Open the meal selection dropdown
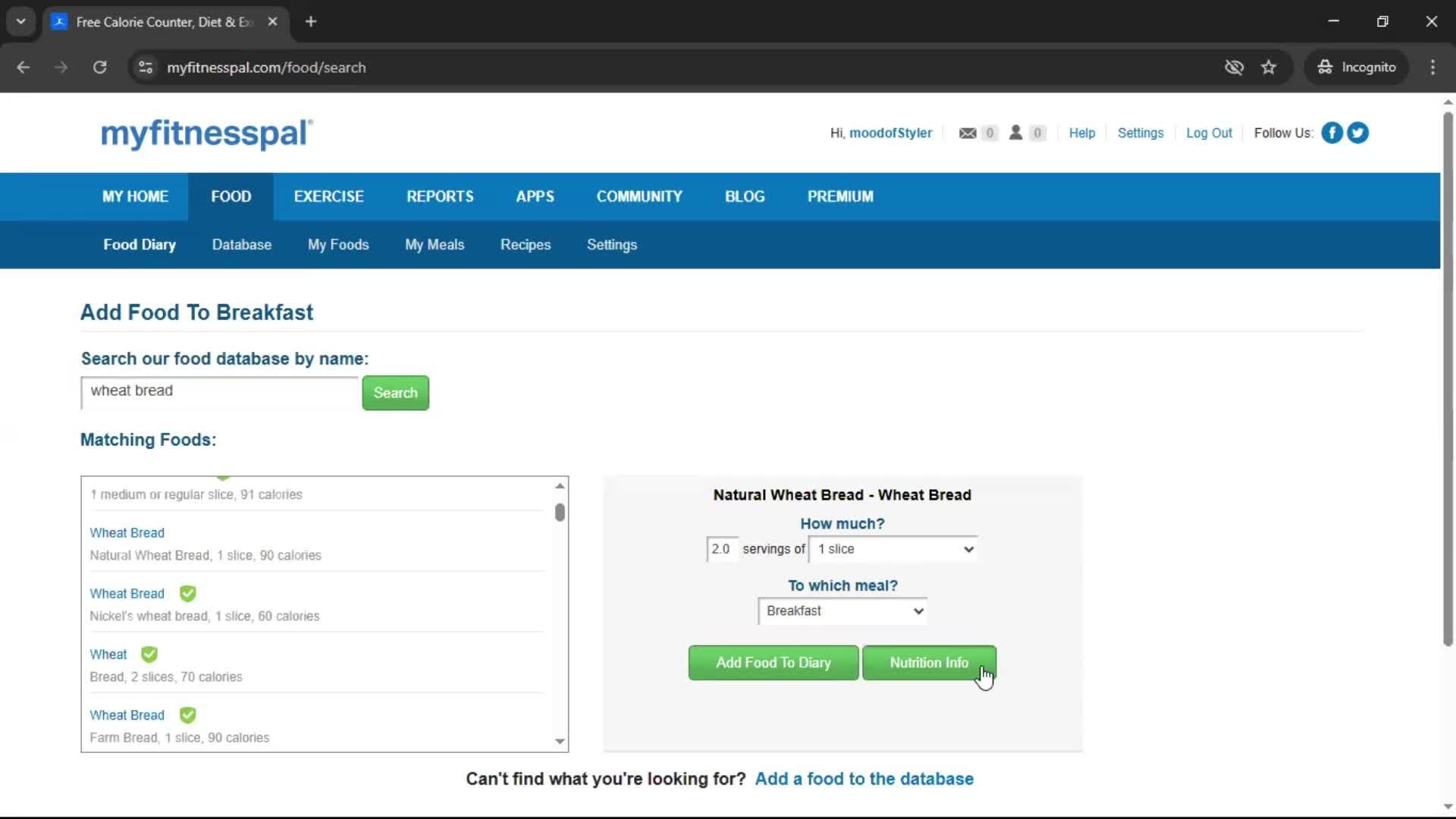The width and height of the screenshot is (1456, 819). click(x=843, y=611)
